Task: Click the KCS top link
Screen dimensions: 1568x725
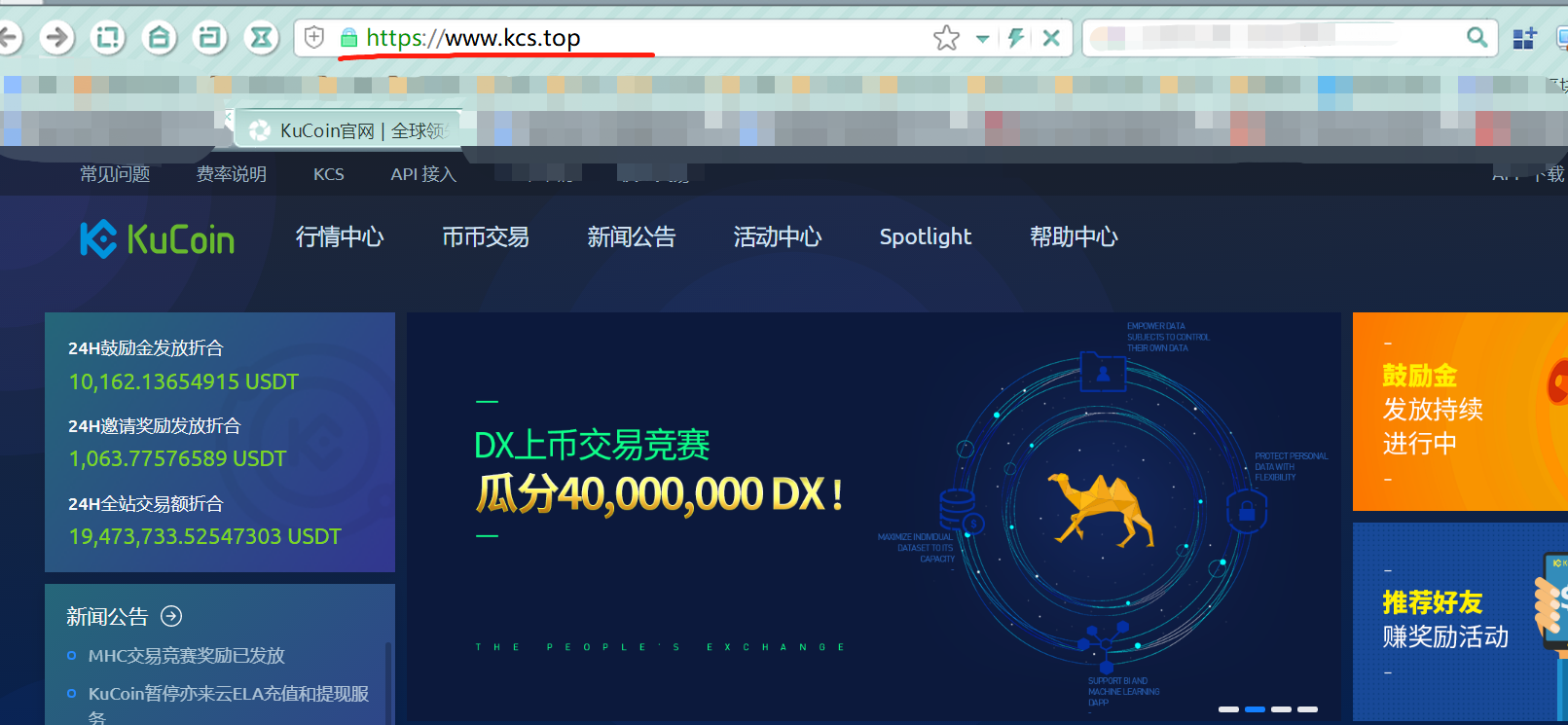Action: (329, 174)
